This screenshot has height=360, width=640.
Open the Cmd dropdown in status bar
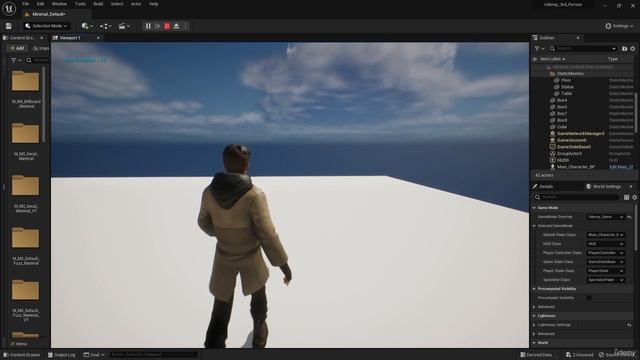coord(94,355)
